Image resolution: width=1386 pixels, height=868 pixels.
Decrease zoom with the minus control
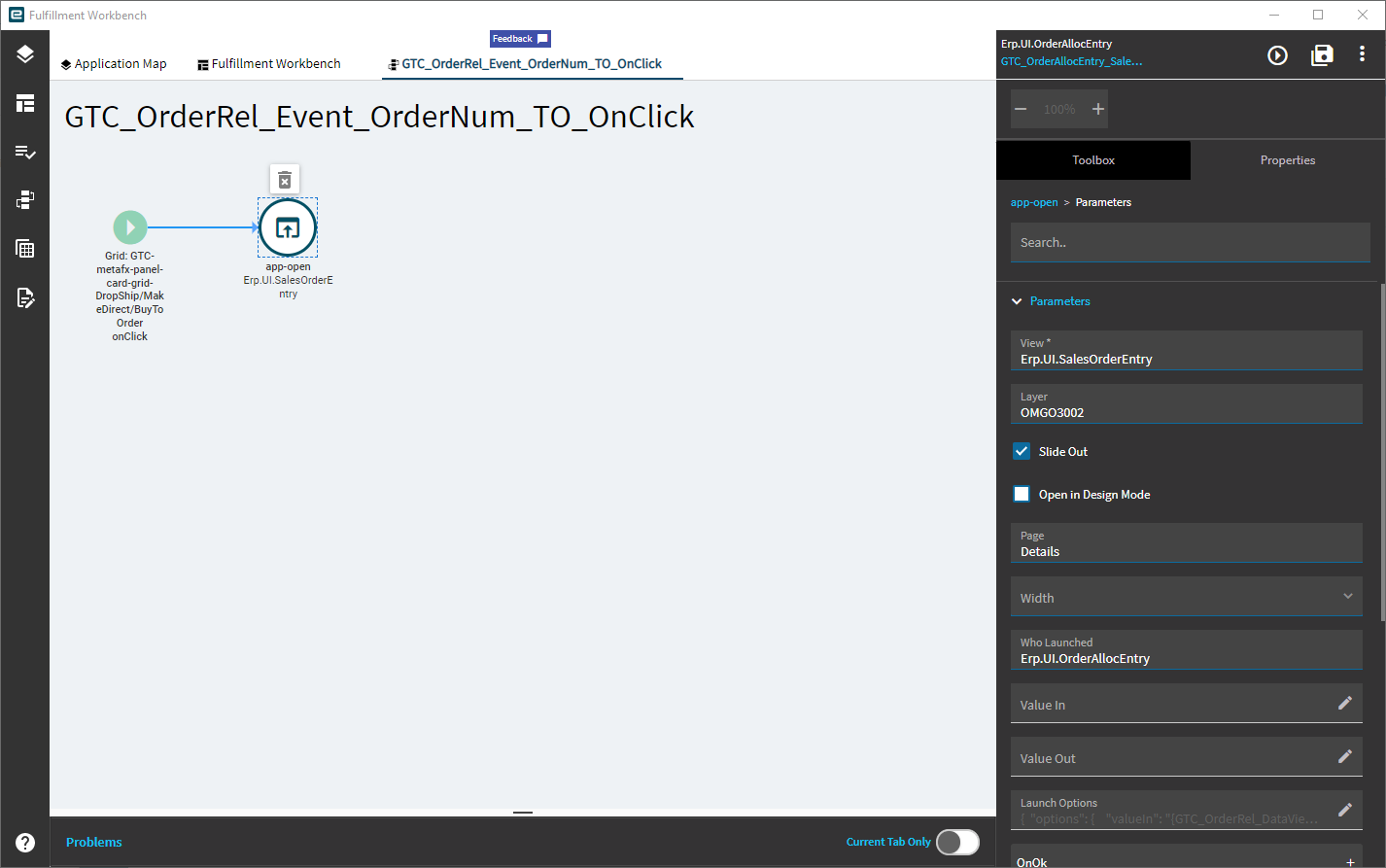[1021, 109]
